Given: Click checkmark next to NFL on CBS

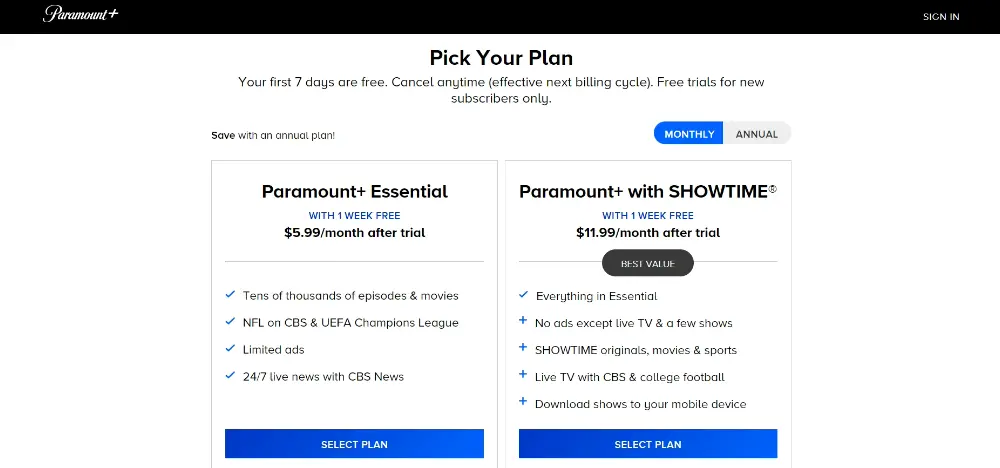Looking at the screenshot, I should 230,321.
